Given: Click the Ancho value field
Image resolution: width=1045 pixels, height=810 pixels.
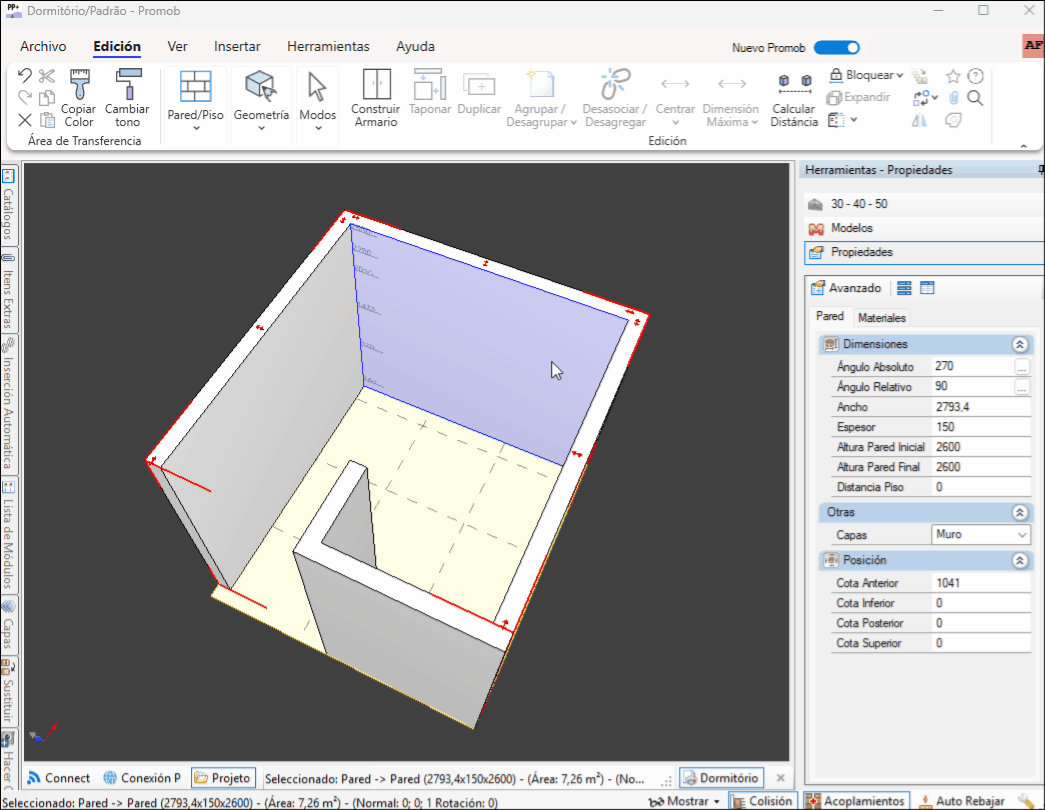Looking at the screenshot, I should click(x=979, y=407).
